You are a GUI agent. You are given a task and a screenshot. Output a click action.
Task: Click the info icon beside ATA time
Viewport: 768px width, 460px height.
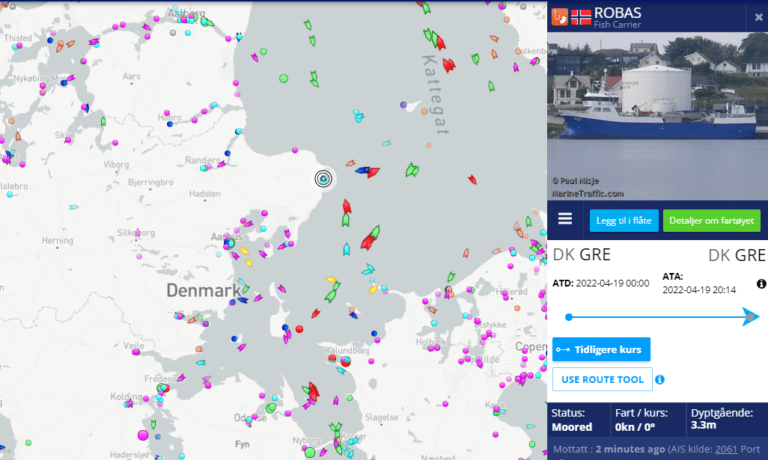(761, 284)
